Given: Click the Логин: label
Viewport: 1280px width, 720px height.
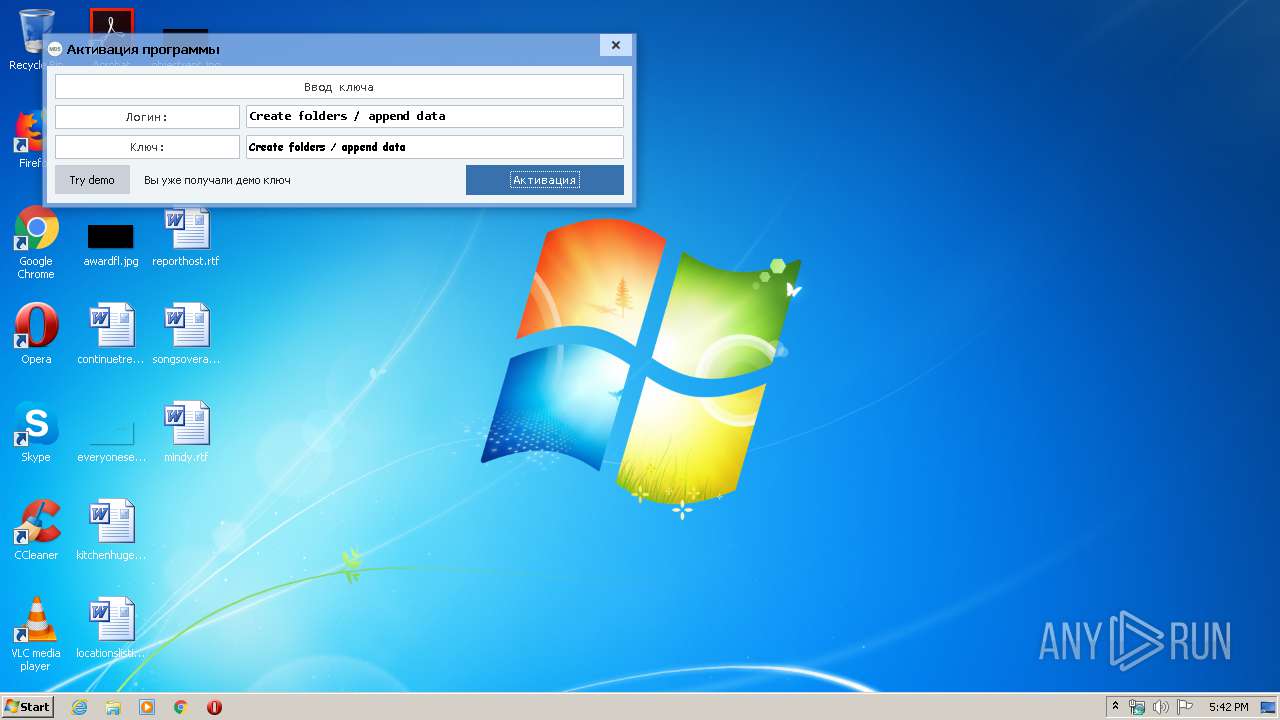Looking at the screenshot, I should pos(147,117).
